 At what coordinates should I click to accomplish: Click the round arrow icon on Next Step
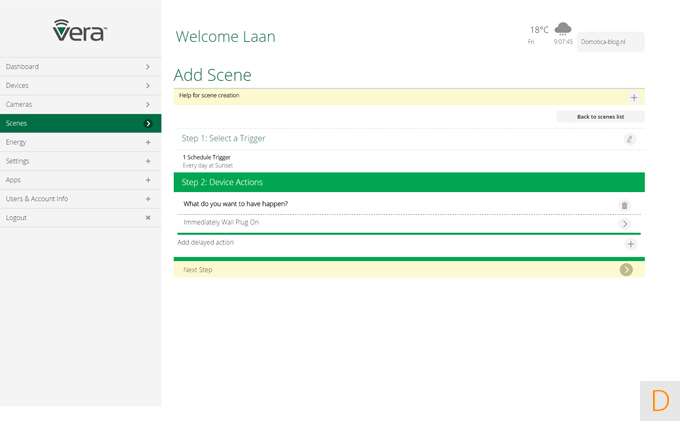tap(626, 270)
